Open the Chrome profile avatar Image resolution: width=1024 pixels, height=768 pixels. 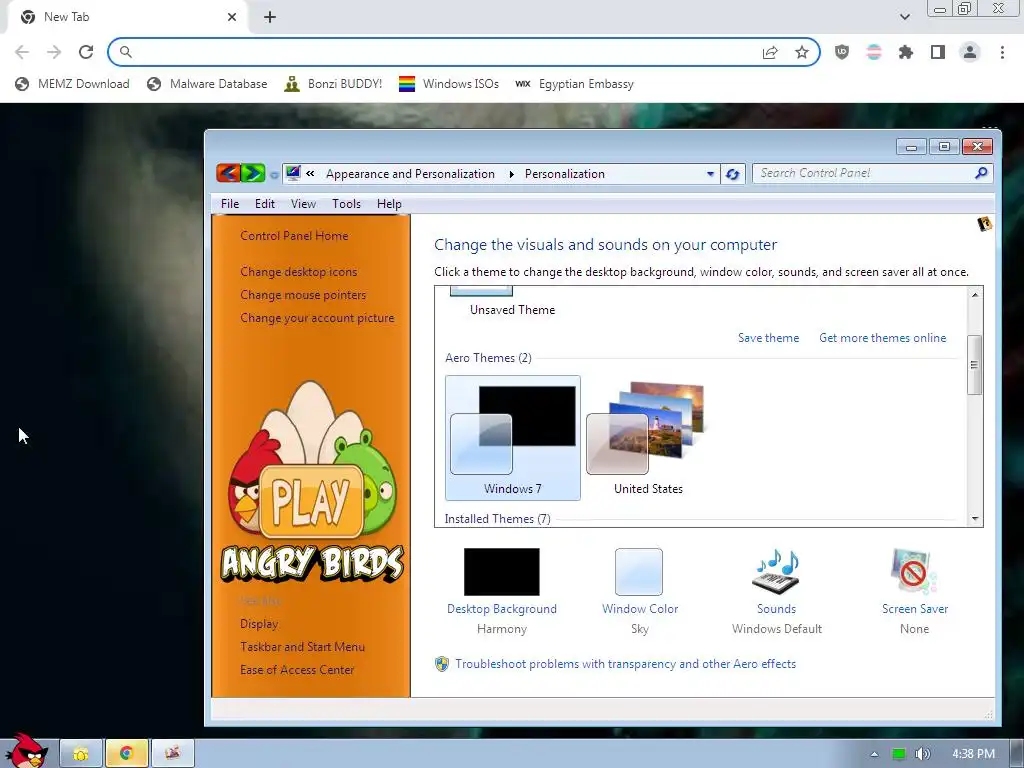(x=970, y=52)
